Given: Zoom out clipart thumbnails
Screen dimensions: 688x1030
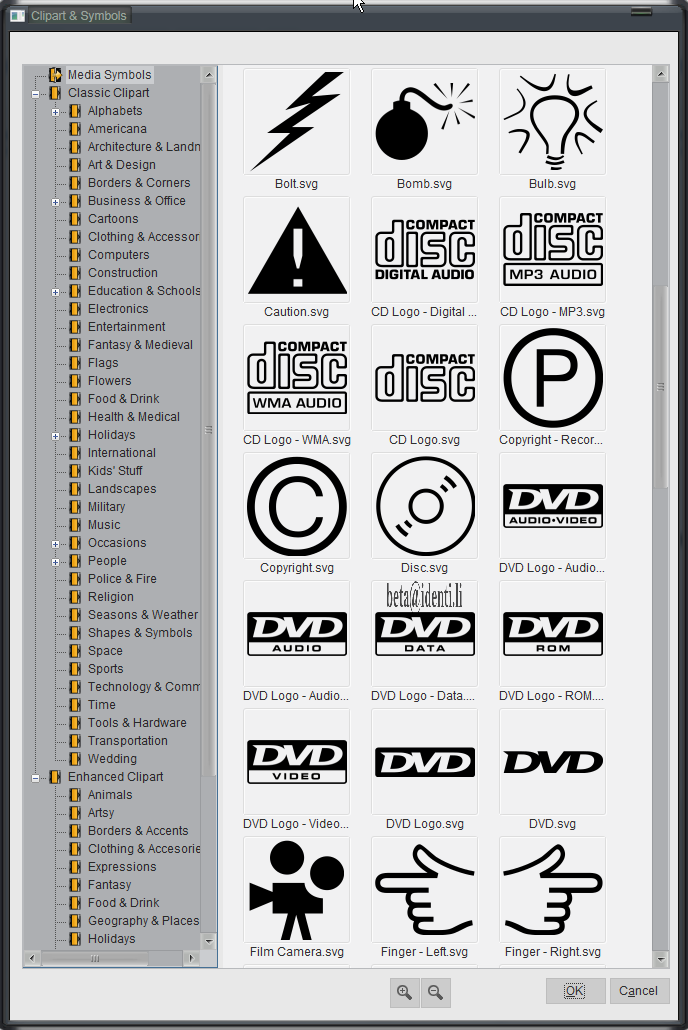Looking at the screenshot, I should 436,992.
